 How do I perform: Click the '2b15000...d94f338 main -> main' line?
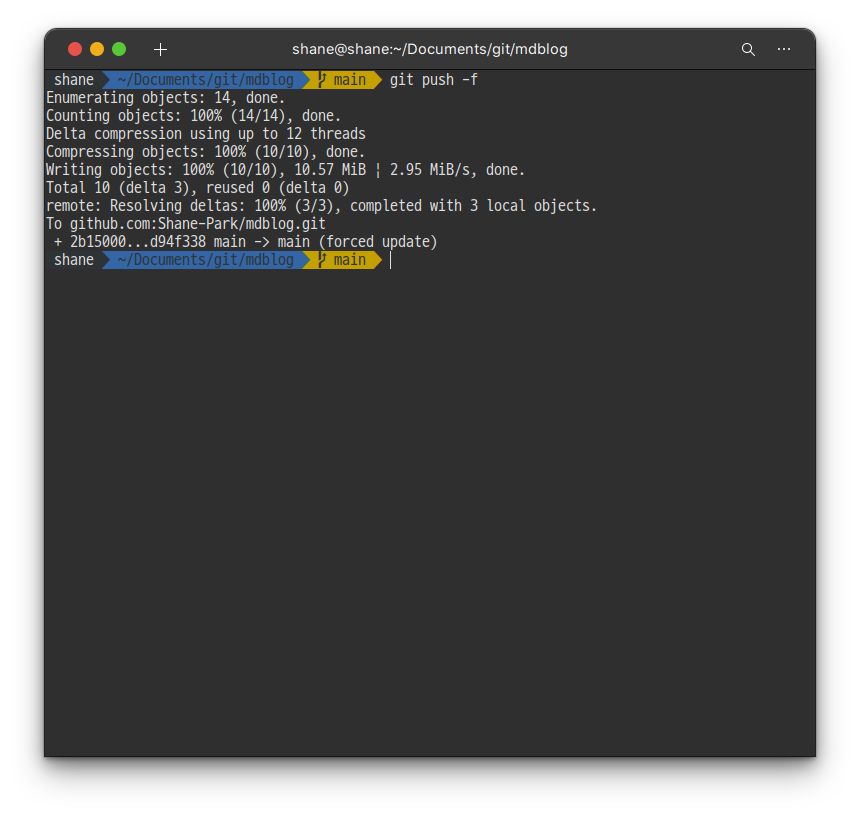pos(245,242)
